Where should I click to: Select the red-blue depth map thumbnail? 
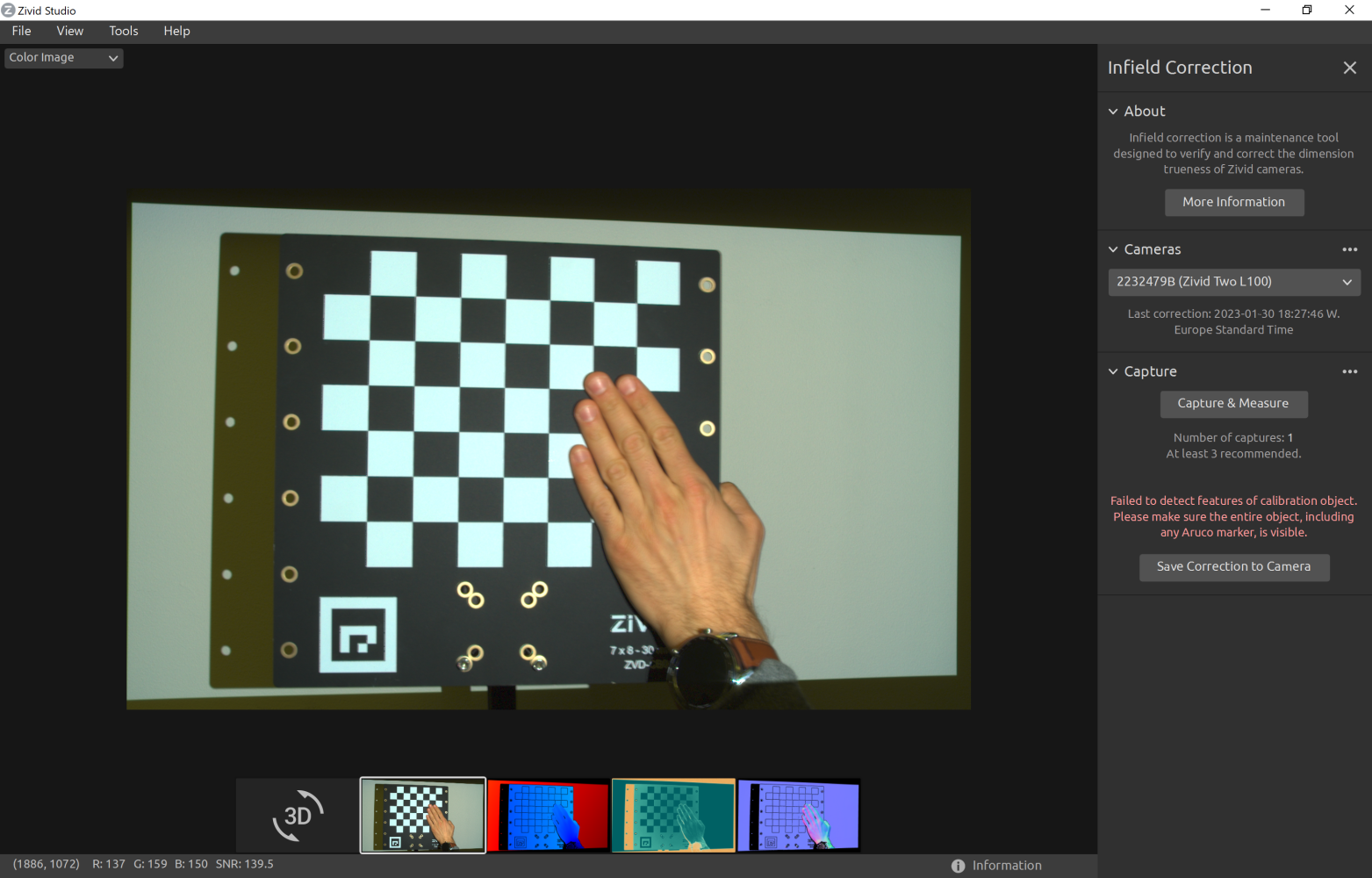548,816
